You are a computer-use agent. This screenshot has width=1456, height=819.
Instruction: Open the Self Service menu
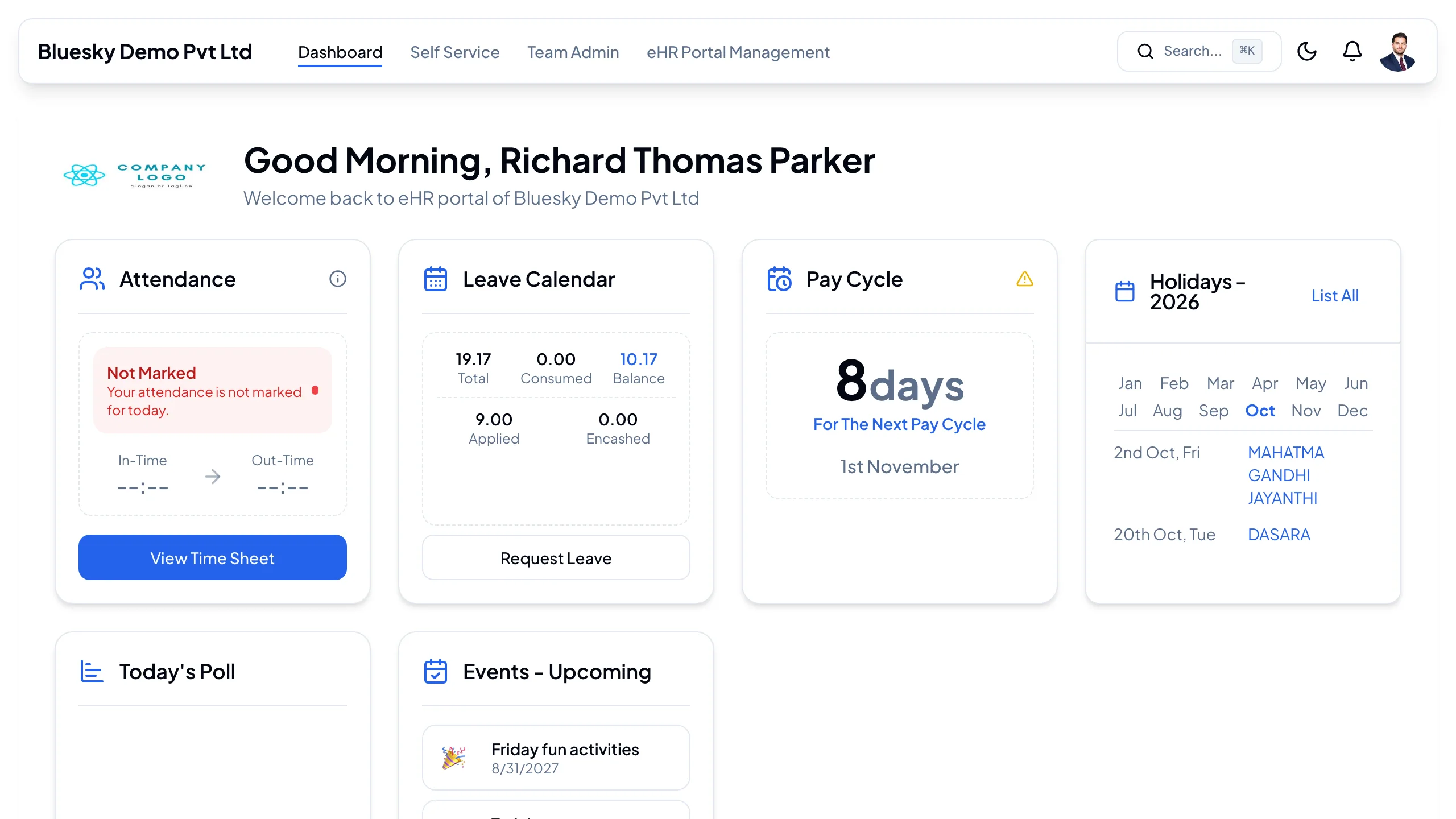454,52
